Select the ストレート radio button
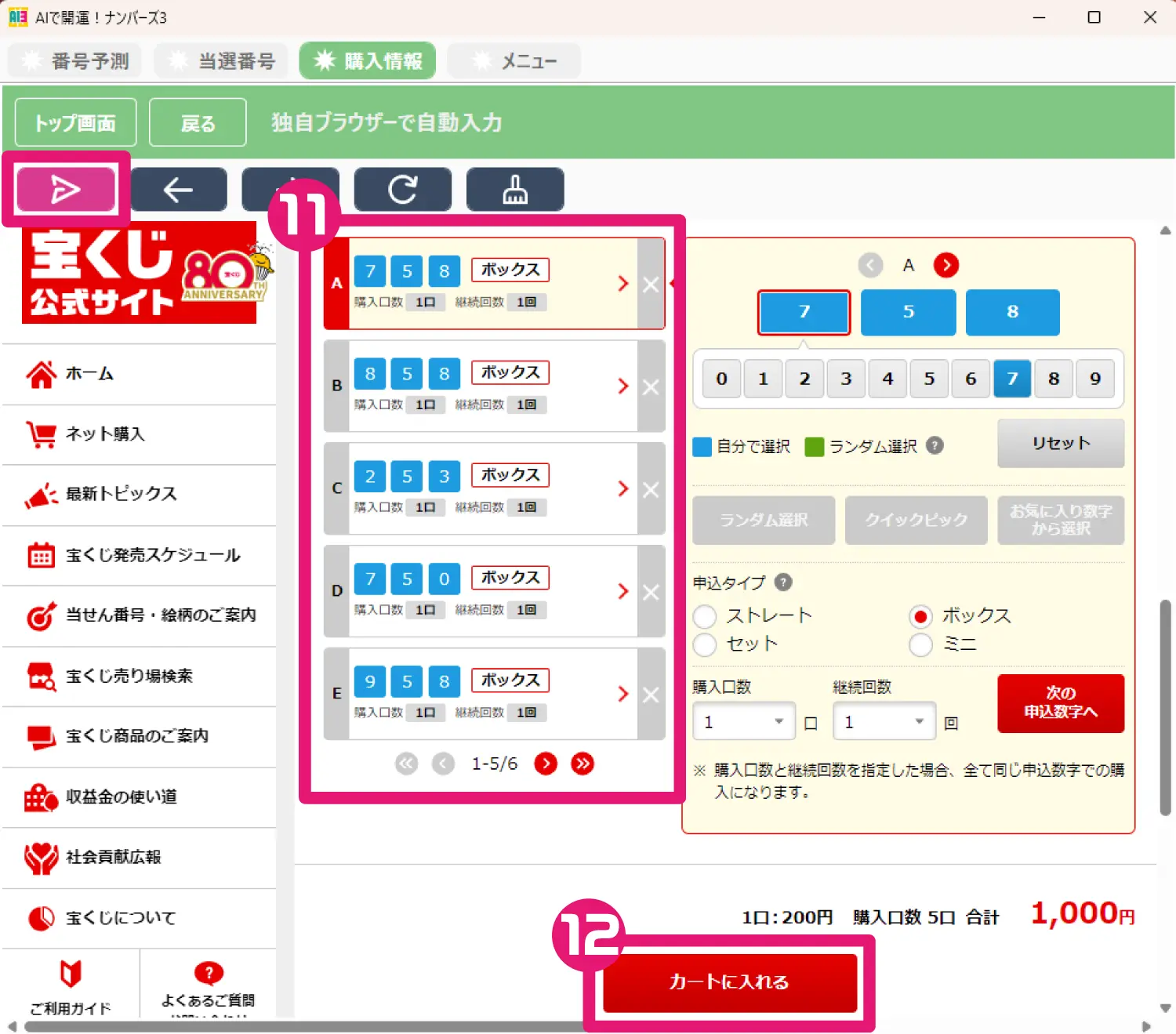Viewport: 1176px width, 1034px height. 704,616
